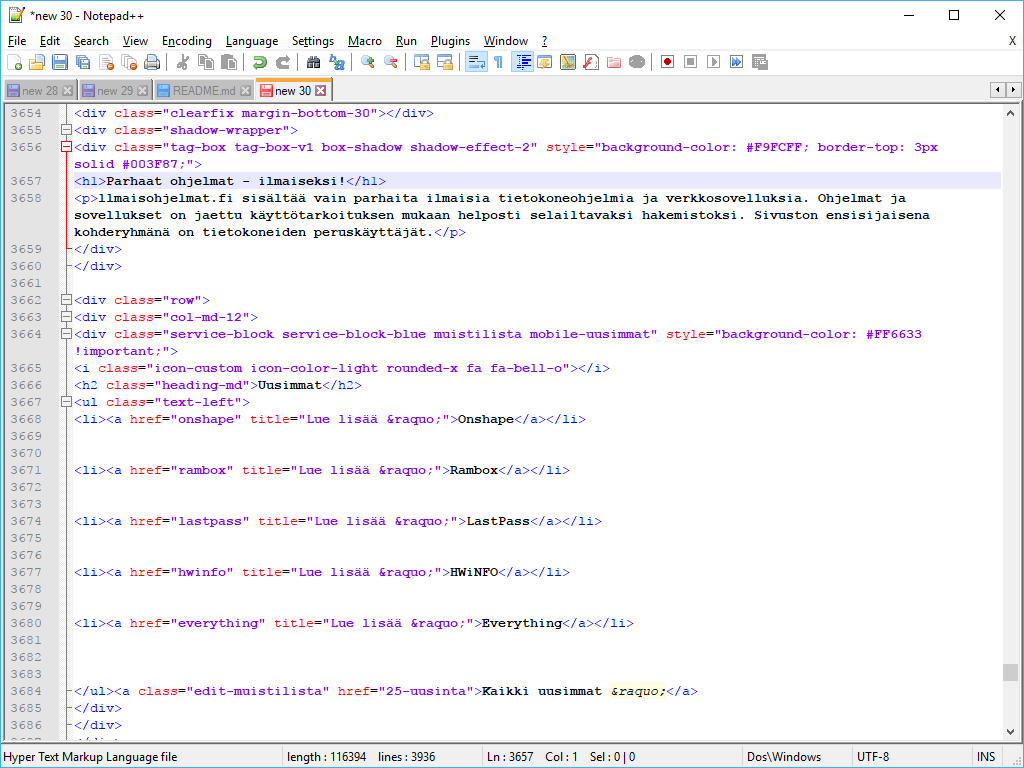The image size is (1024, 768).
Task: Open the Edit menu
Action: tap(50, 41)
